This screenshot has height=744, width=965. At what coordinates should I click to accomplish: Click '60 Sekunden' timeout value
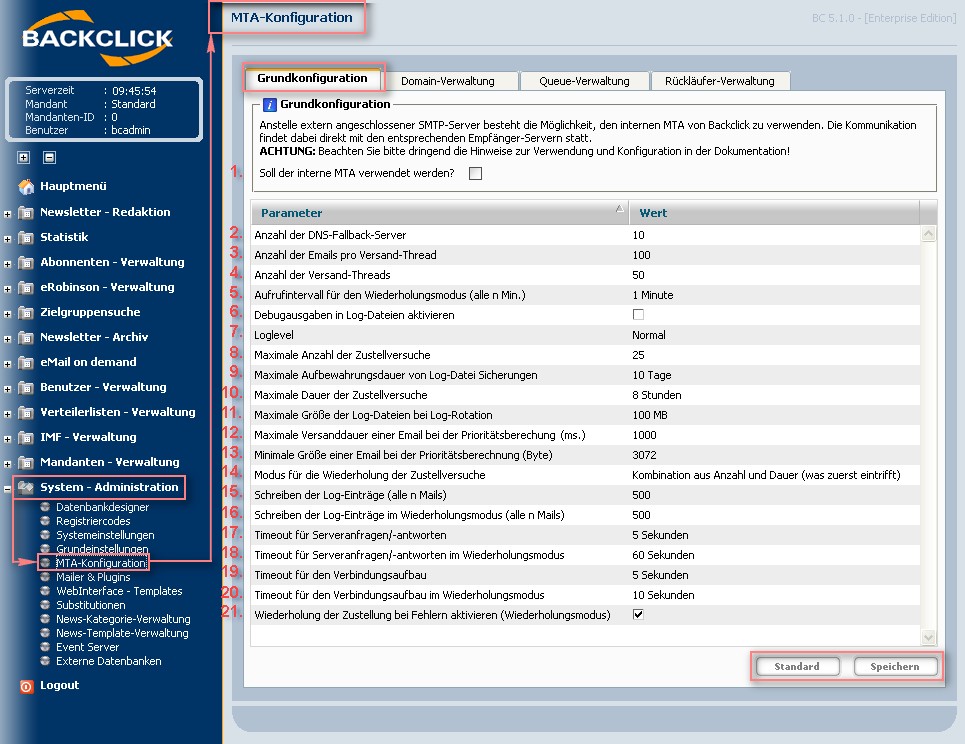tap(663, 555)
